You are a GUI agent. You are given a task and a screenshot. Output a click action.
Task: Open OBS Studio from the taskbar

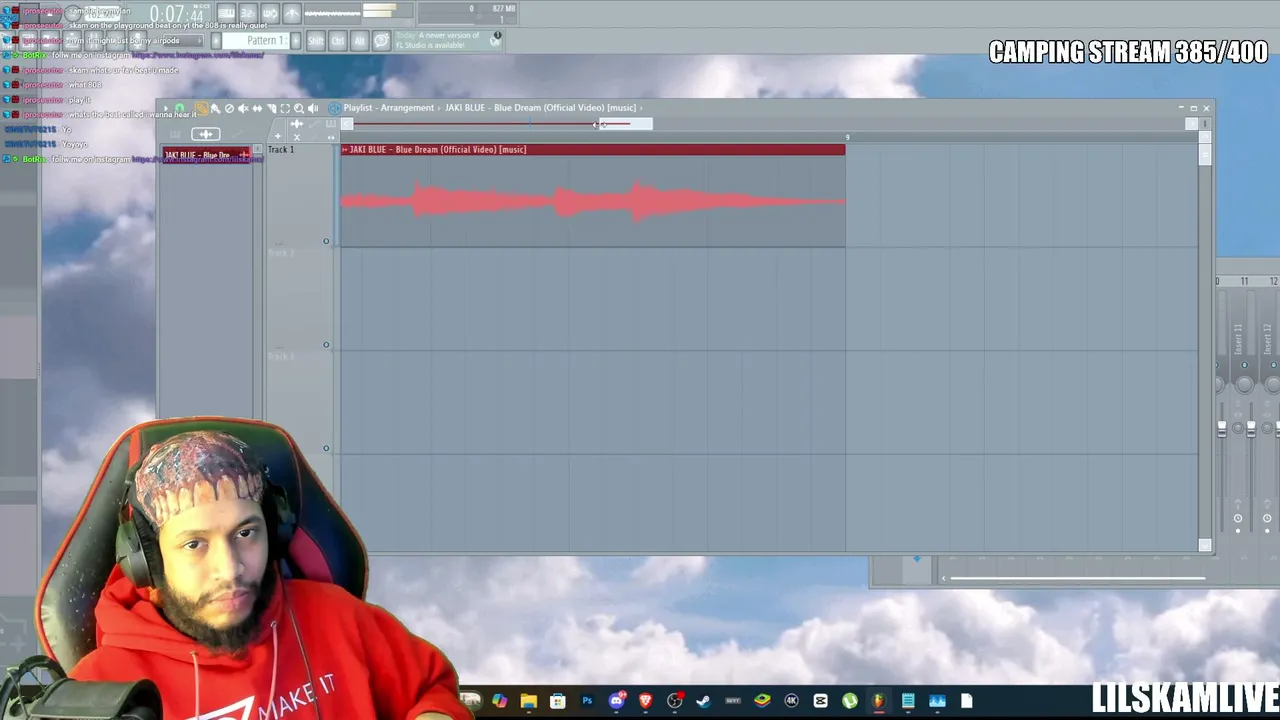click(675, 701)
